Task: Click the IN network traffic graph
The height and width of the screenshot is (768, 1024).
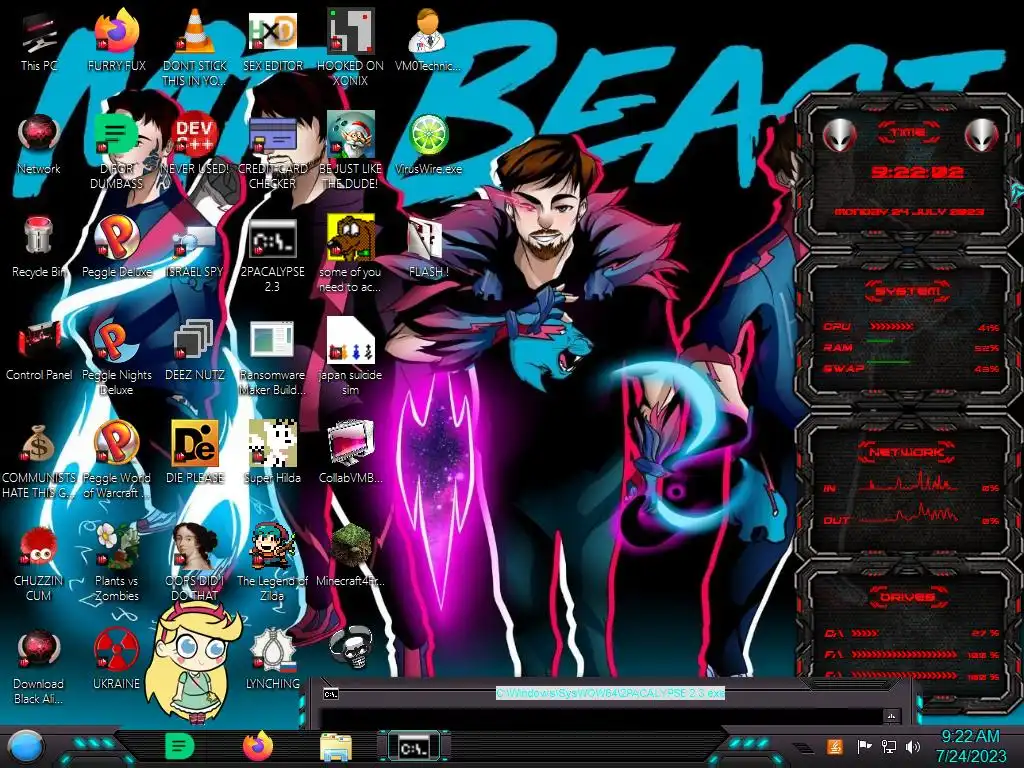Action: tap(908, 482)
